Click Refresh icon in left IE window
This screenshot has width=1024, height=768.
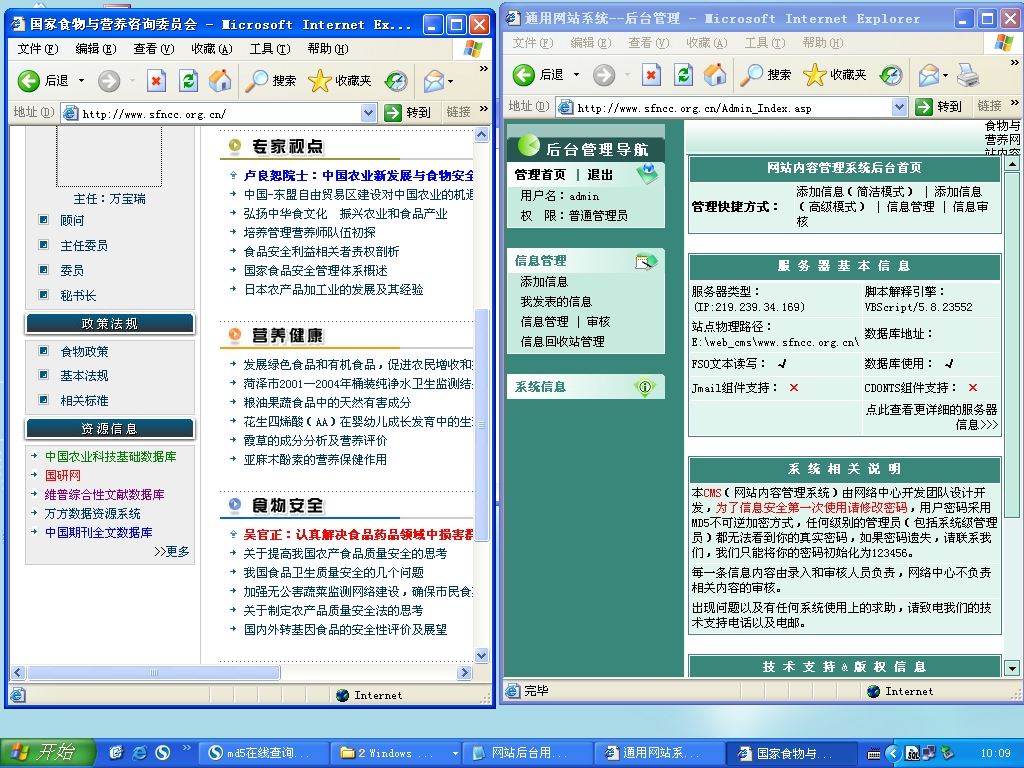click(189, 81)
